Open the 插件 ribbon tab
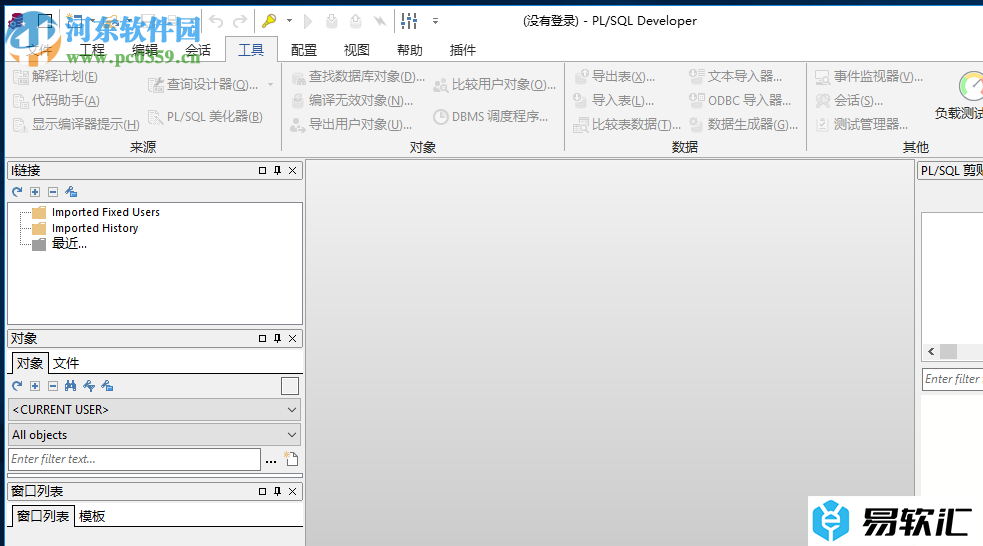Viewport: 983px width, 546px height. click(x=463, y=50)
